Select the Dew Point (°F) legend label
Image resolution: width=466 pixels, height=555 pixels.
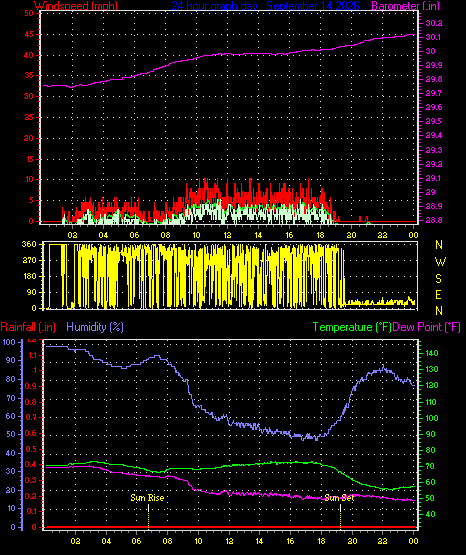coord(427,327)
